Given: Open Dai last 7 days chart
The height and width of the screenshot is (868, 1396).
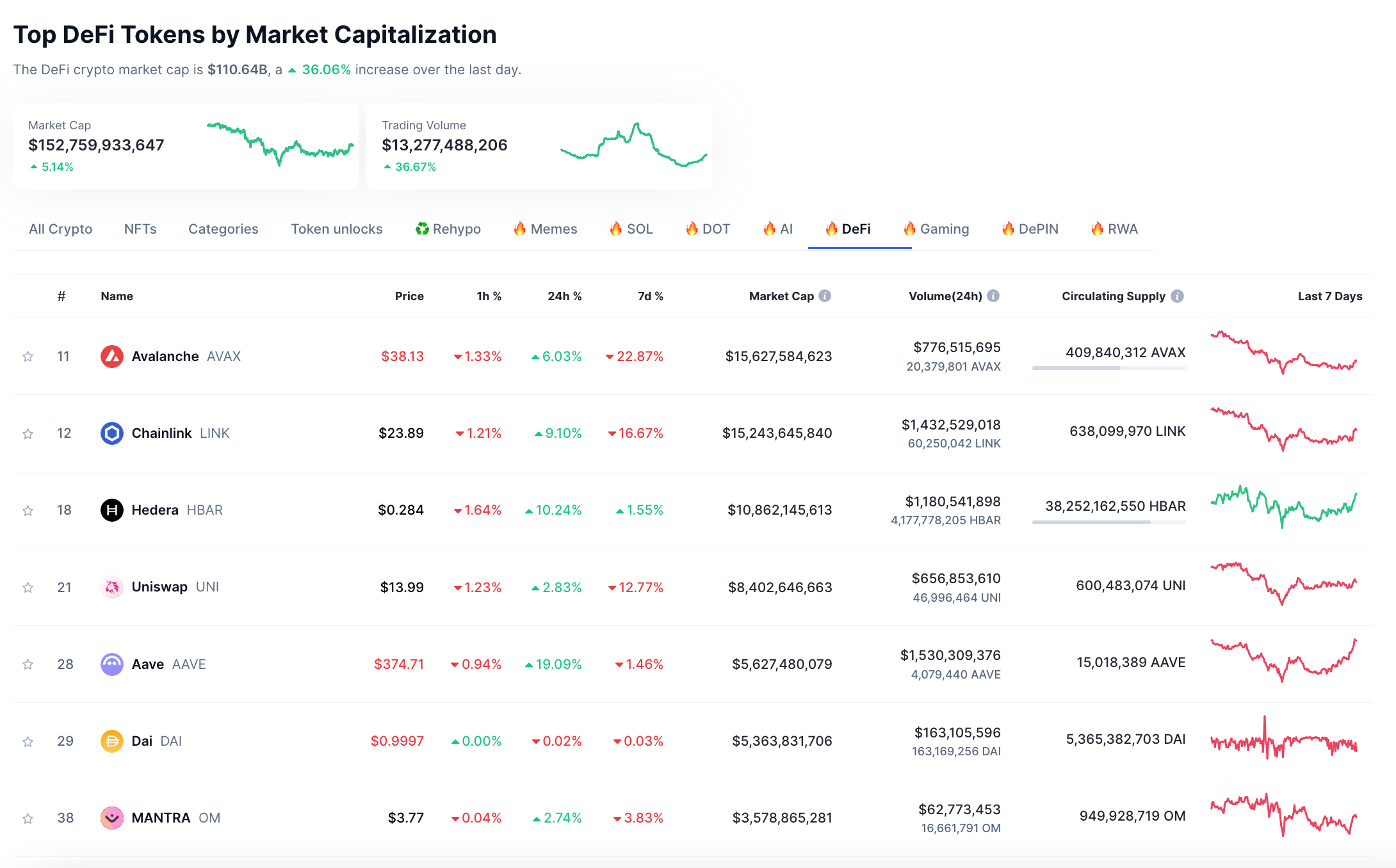Looking at the screenshot, I should (1283, 738).
